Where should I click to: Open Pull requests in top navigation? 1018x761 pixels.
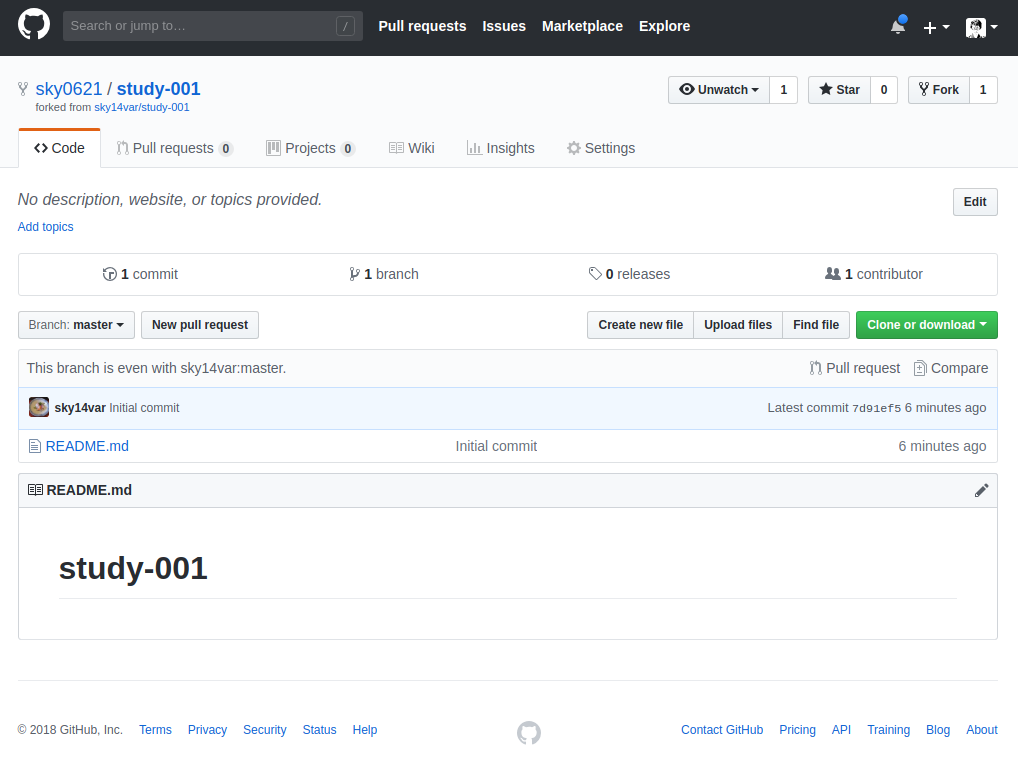coord(422,26)
